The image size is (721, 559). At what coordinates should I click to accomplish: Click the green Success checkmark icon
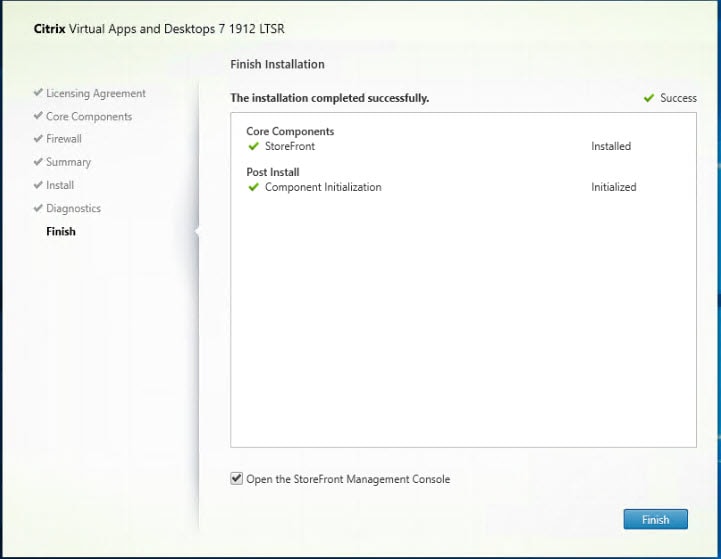pyautogui.click(x=649, y=98)
